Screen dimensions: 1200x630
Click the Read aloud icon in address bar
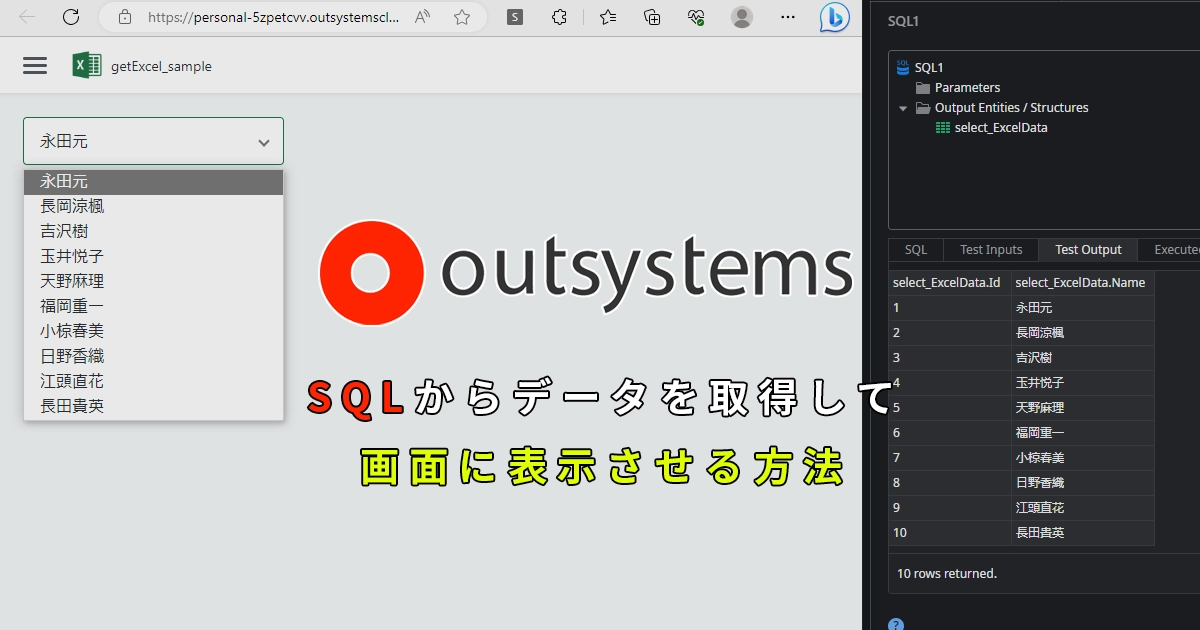pyautogui.click(x=422, y=17)
